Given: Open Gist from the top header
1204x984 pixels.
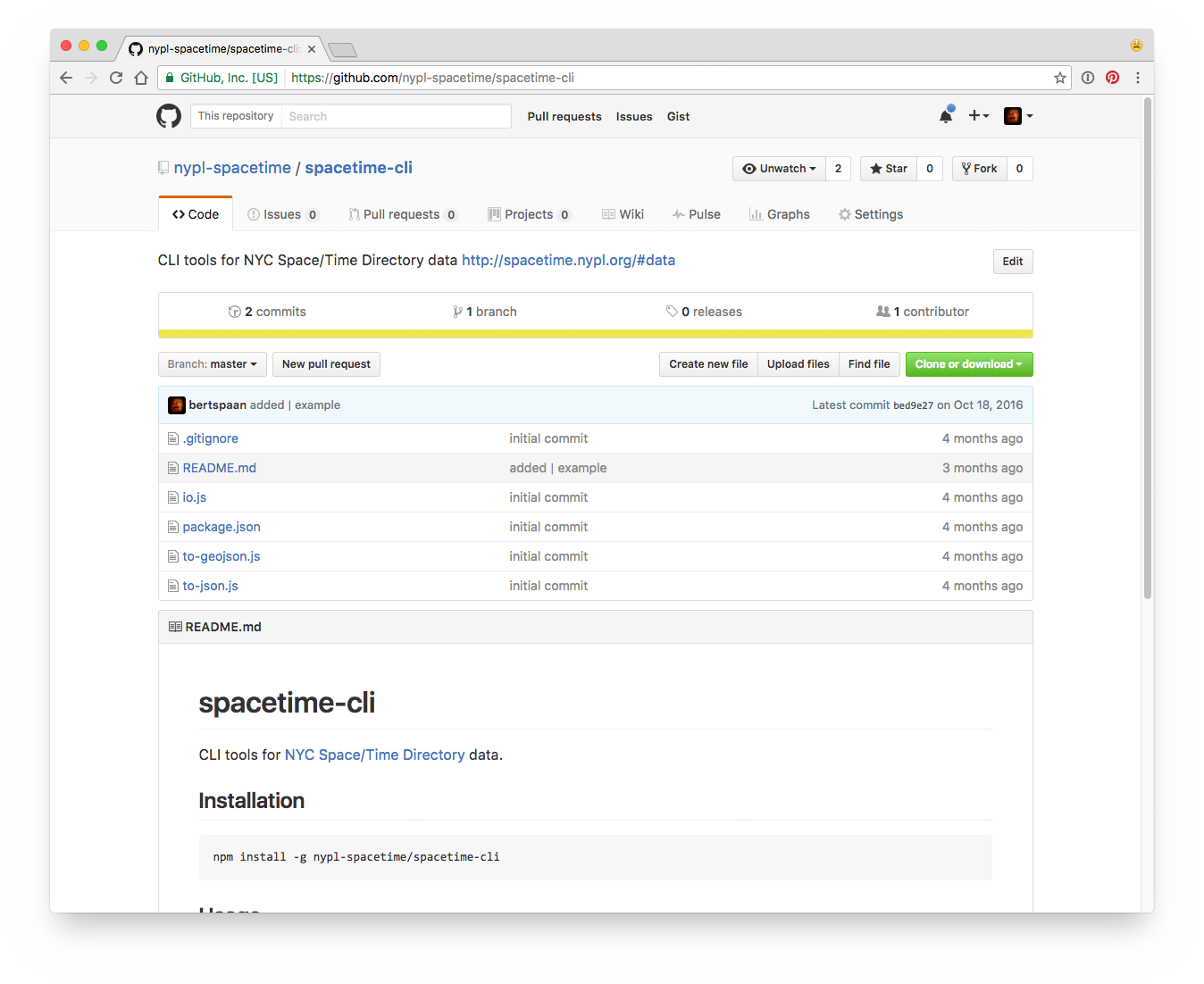Looking at the screenshot, I should [x=679, y=116].
